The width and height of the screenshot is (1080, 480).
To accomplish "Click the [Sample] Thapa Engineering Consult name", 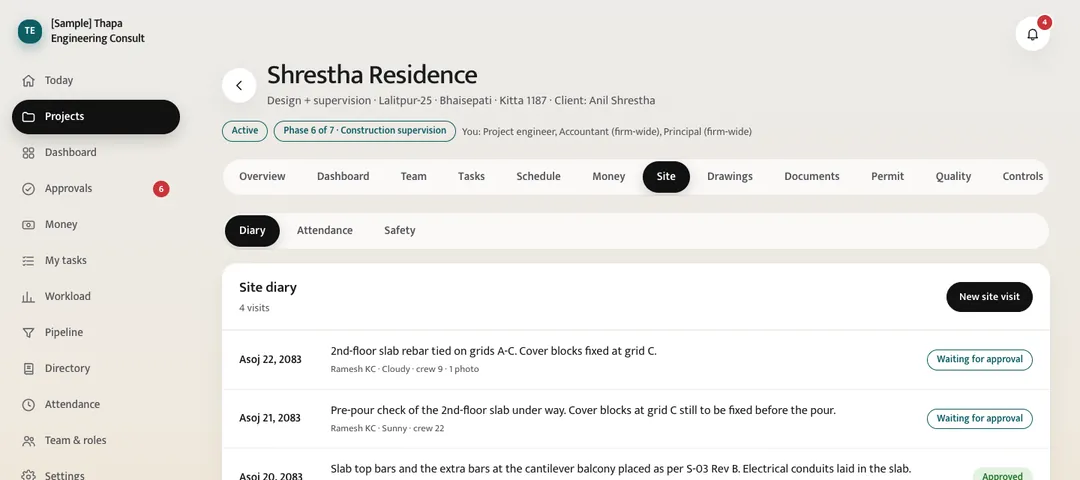I will 98,31.
